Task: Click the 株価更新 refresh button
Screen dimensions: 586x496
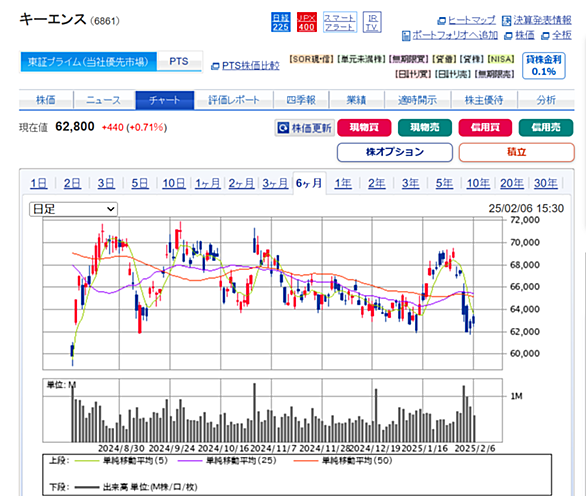Action: (304, 128)
